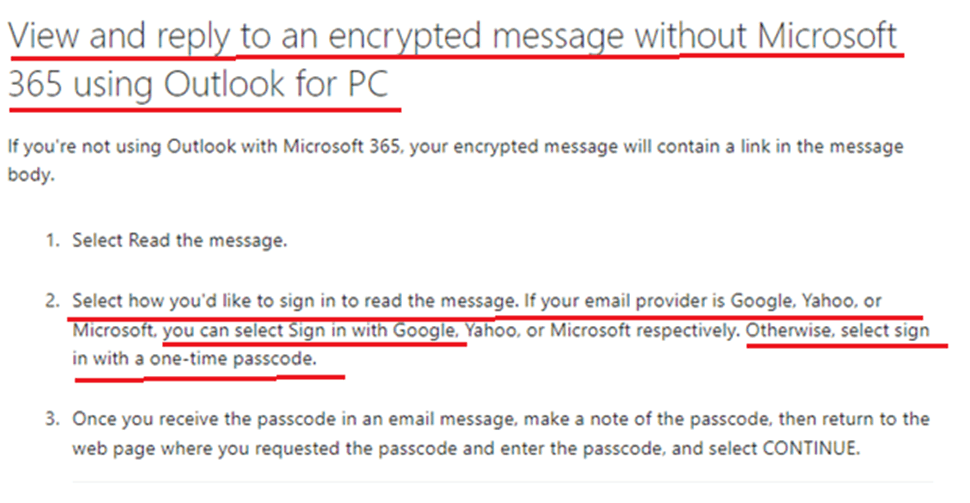Click 'Once you receive the passcode' text

pyautogui.click(x=206, y=419)
